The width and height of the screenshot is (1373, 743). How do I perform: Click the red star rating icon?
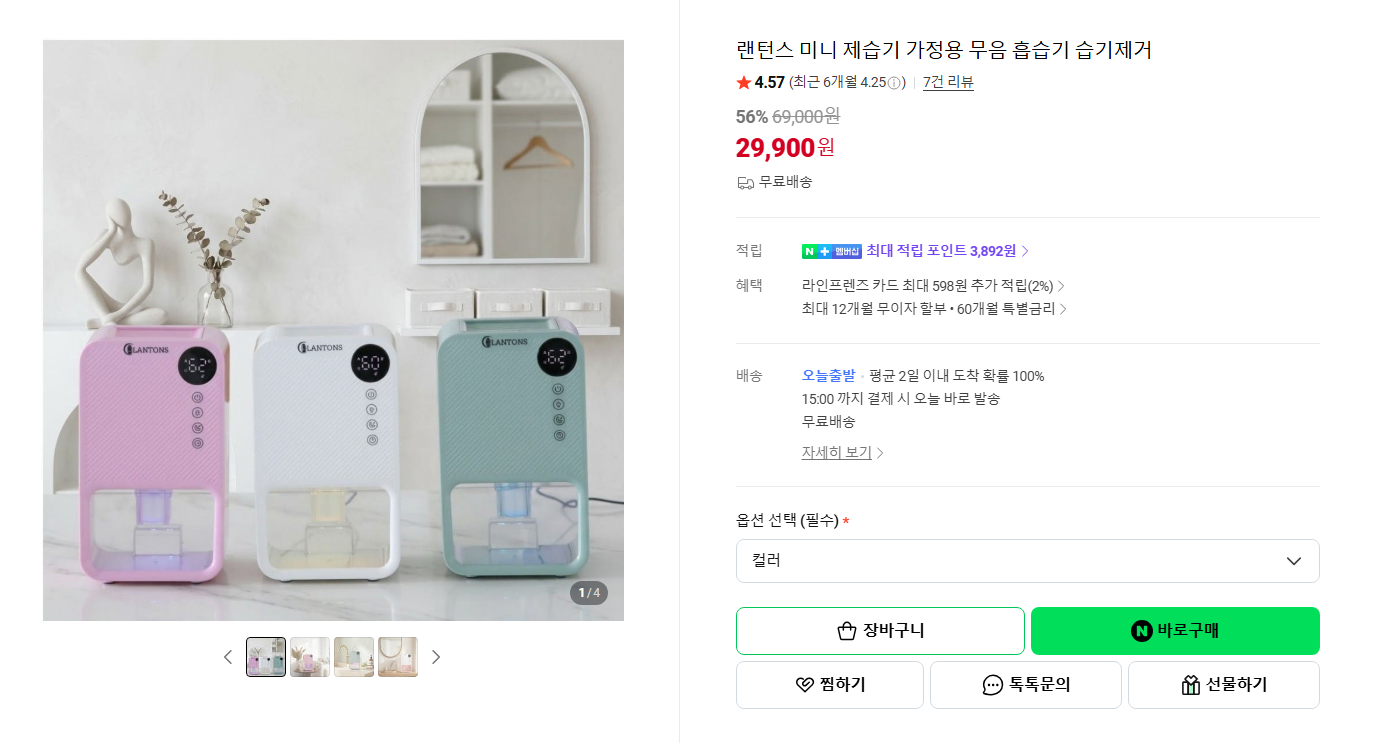pos(743,83)
